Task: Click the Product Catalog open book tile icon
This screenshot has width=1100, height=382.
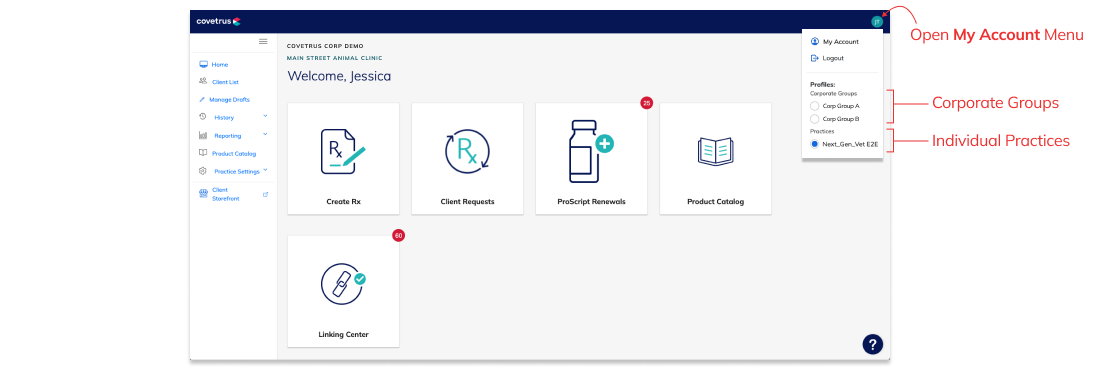Action: coord(715,151)
